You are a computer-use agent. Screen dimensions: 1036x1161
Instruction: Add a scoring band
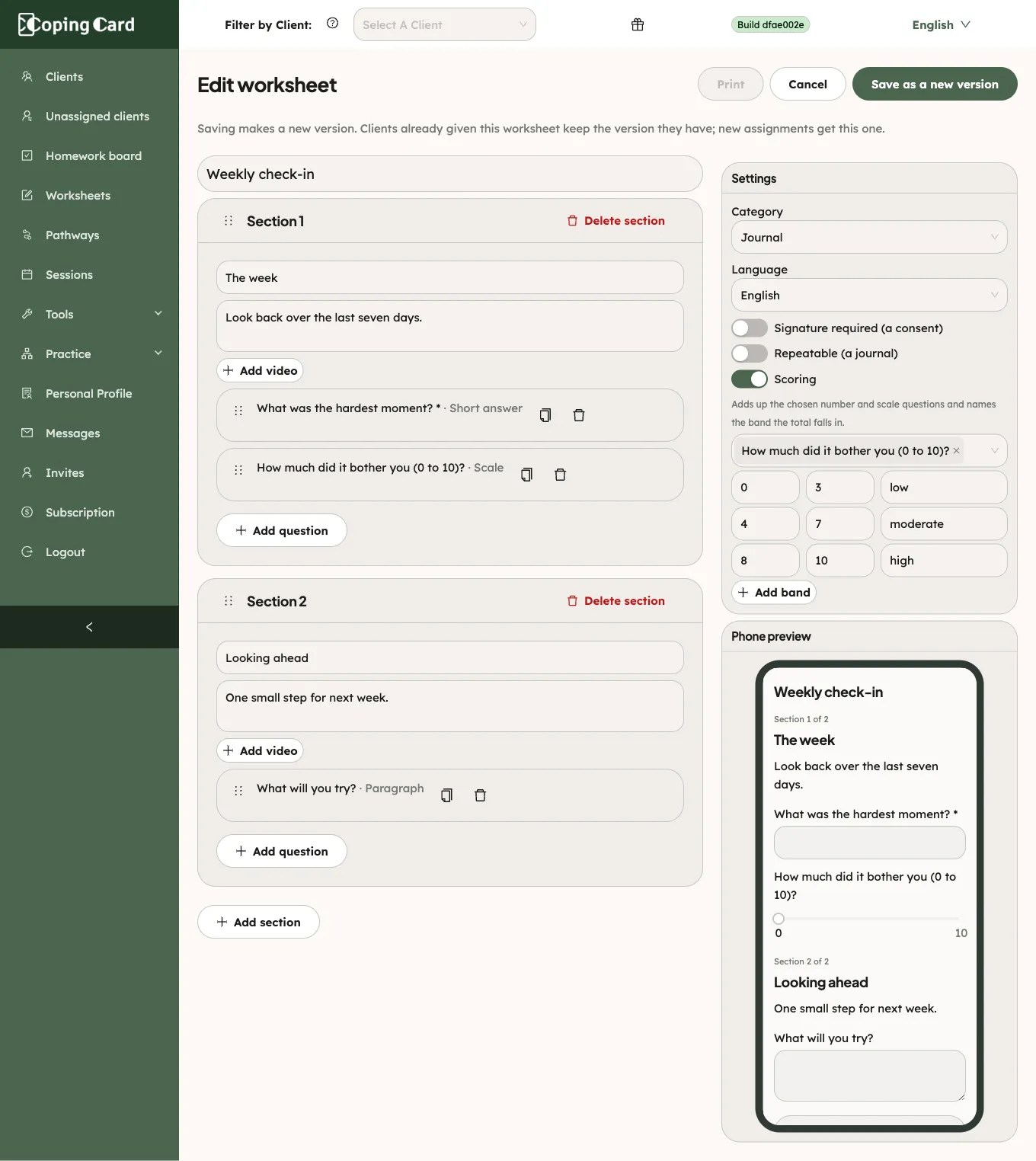click(x=774, y=593)
